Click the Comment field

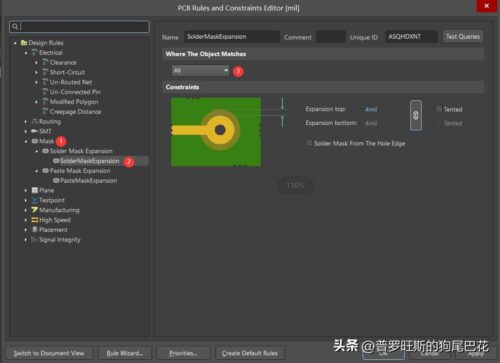tap(331, 37)
